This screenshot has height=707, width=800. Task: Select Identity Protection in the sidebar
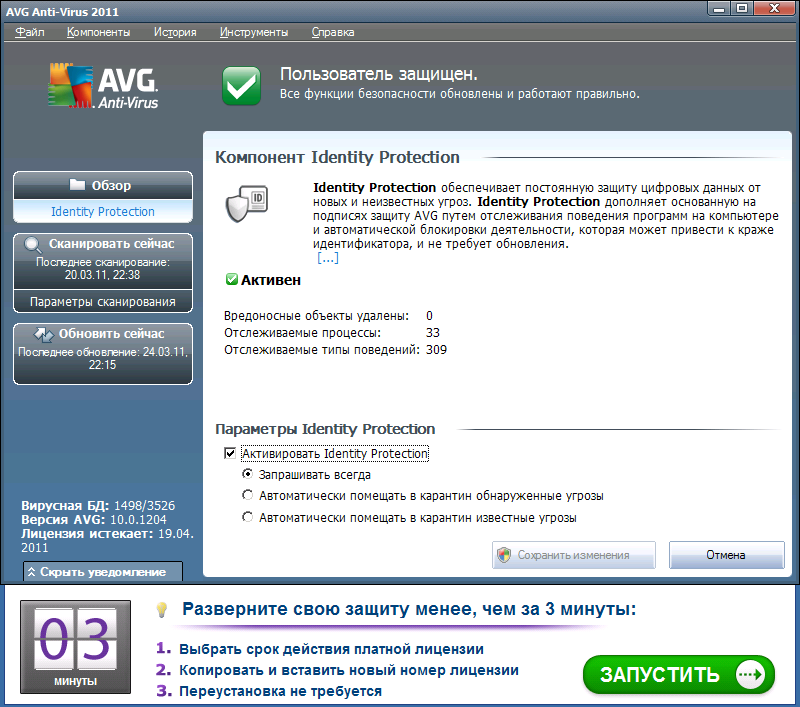pos(103,211)
